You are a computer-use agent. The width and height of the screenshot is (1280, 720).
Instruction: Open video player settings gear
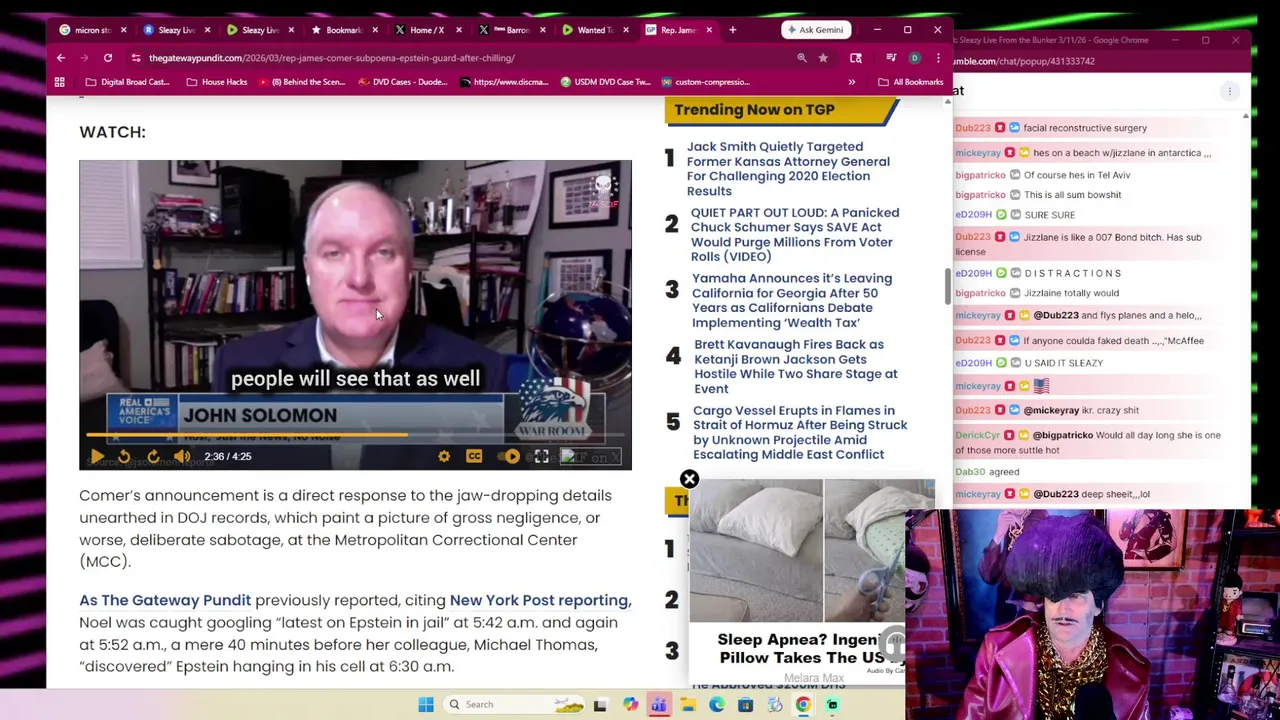click(444, 456)
